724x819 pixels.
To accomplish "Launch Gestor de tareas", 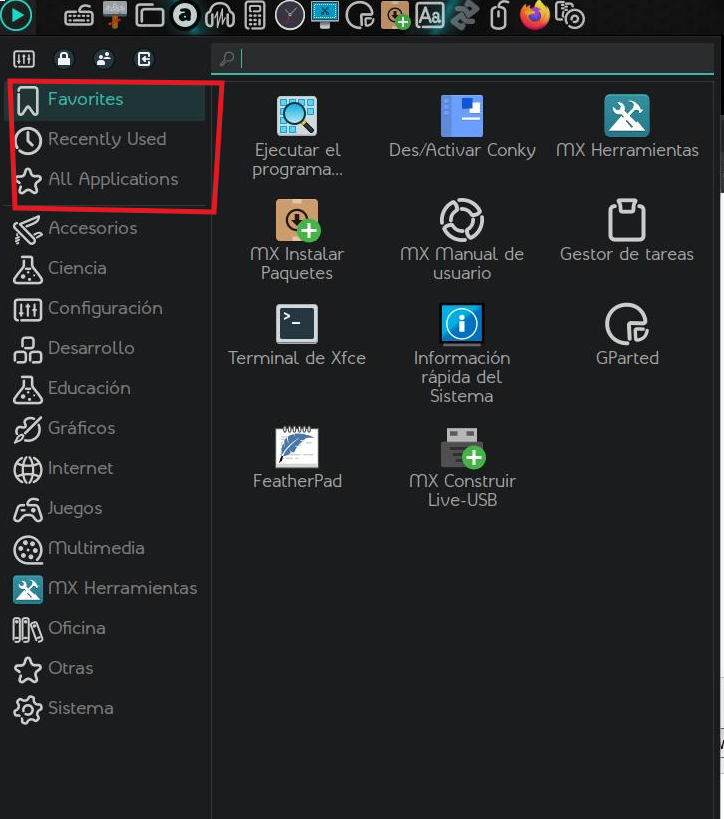I will (627, 231).
